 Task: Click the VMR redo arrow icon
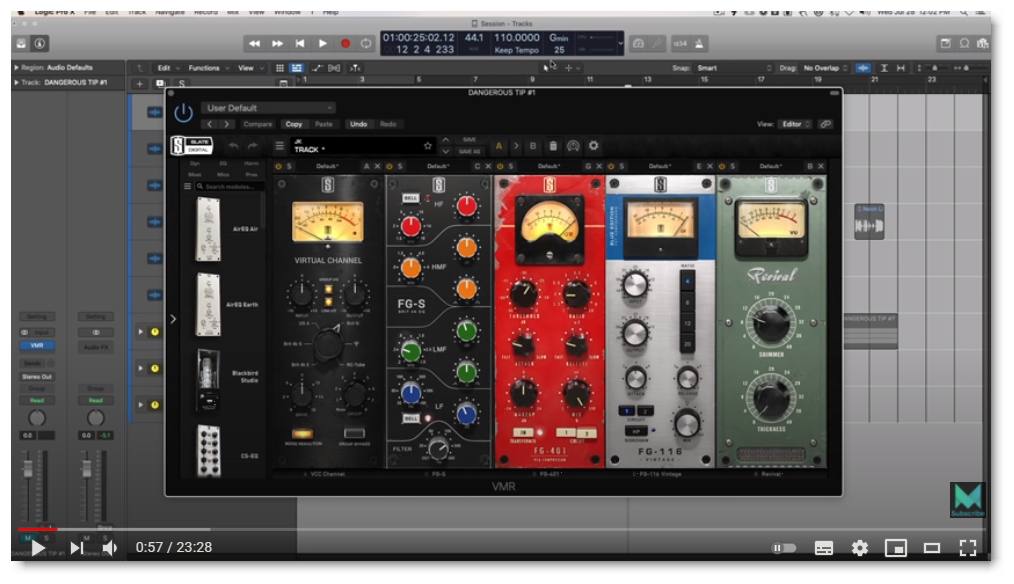[x=253, y=146]
